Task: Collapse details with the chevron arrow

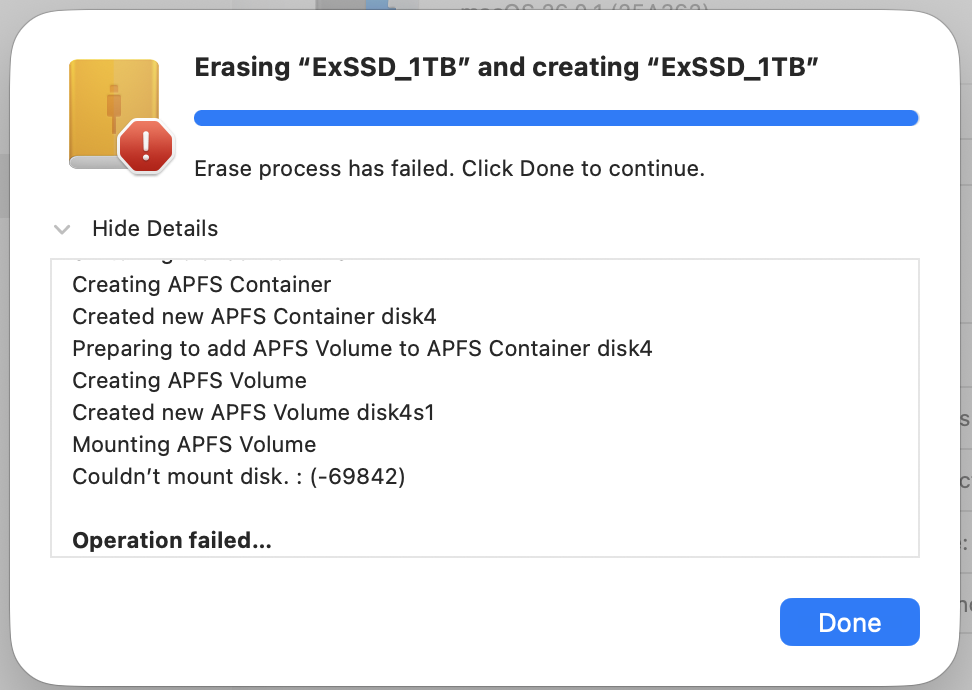Action: point(62,229)
